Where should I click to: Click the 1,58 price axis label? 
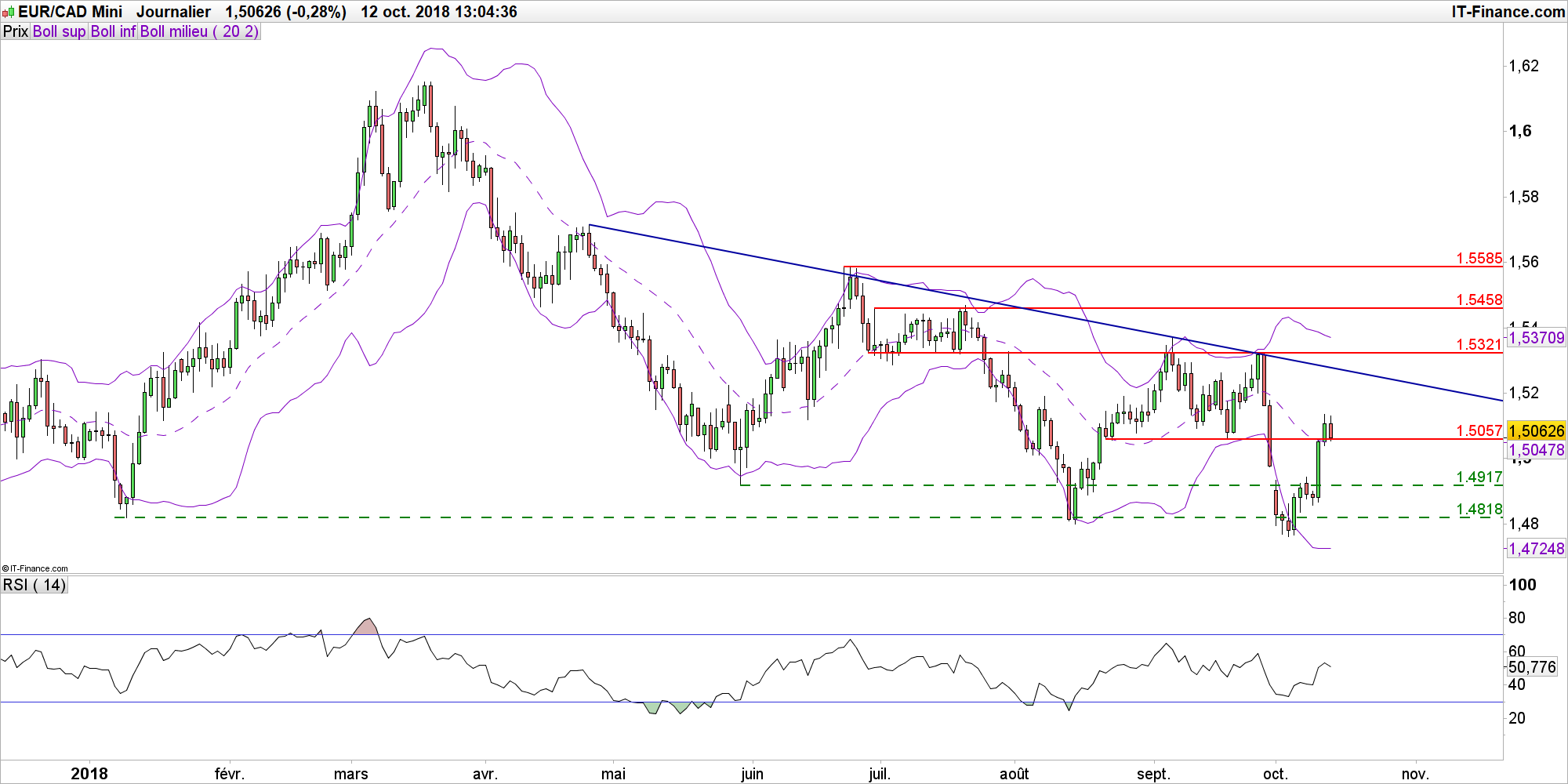(1524, 197)
